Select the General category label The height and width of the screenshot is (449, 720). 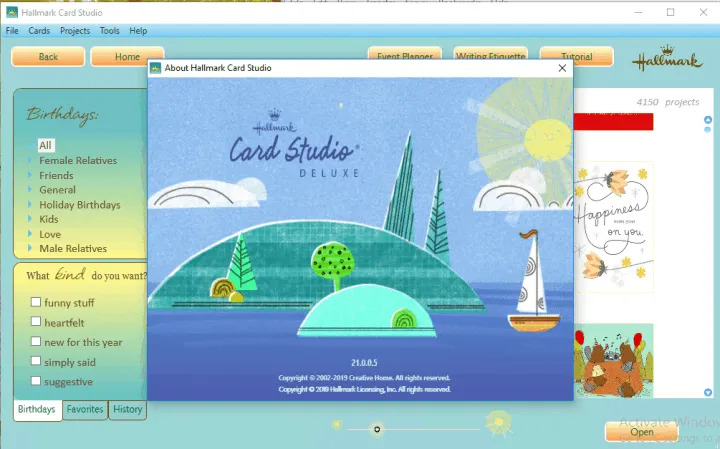pyautogui.click(x=57, y=189)
